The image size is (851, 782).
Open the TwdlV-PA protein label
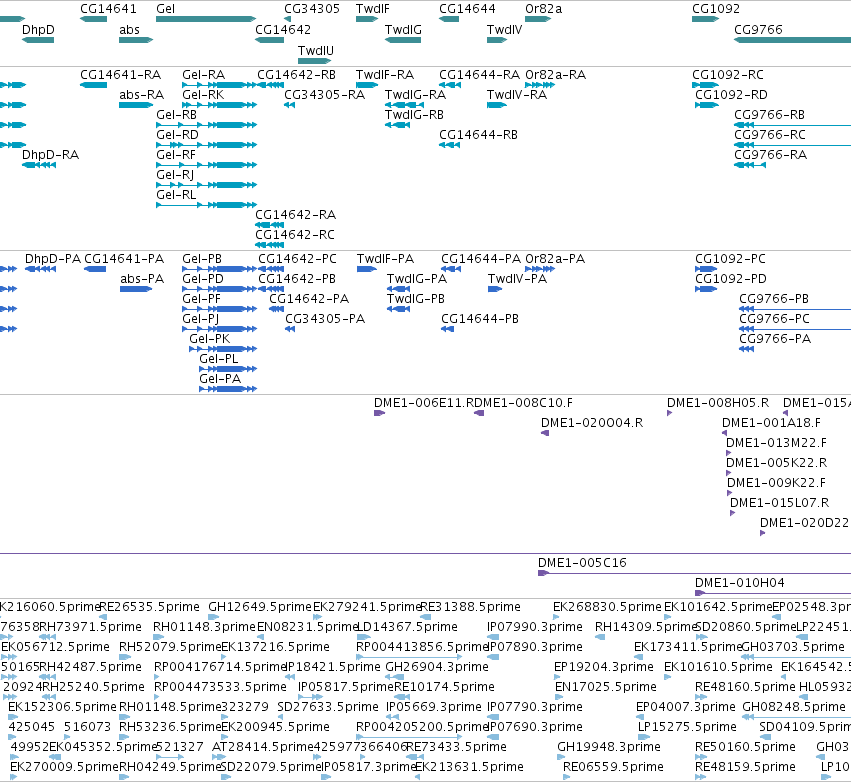click(x=517, y=278)
